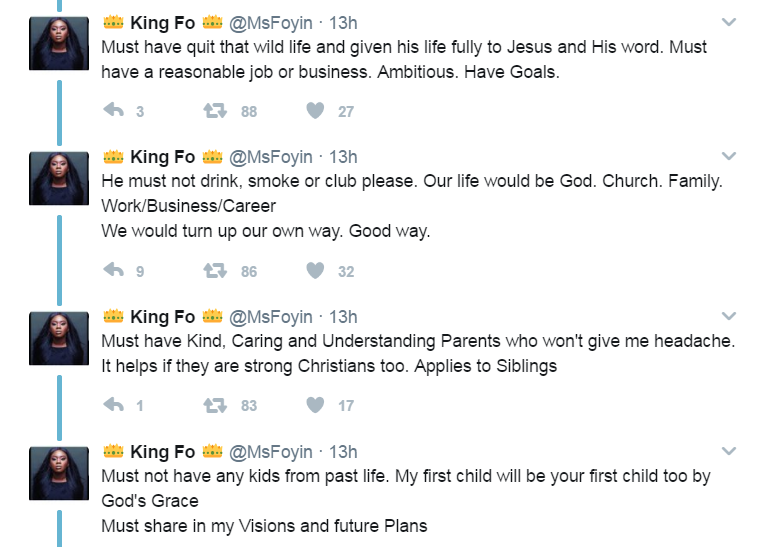Retweet the tweet with 86 retweets

tap(213, 270)
